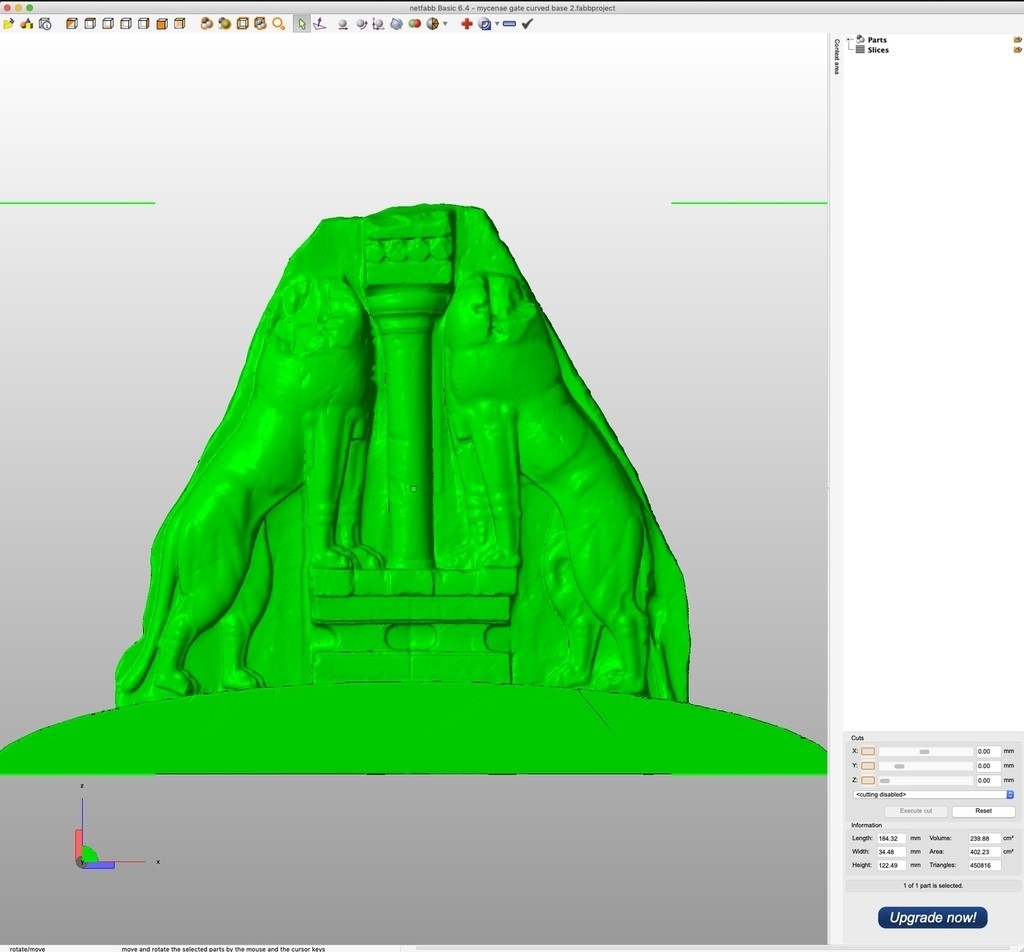
Task: Zoom to selected parts with the green sphere icon
Action: coord(225,24)
